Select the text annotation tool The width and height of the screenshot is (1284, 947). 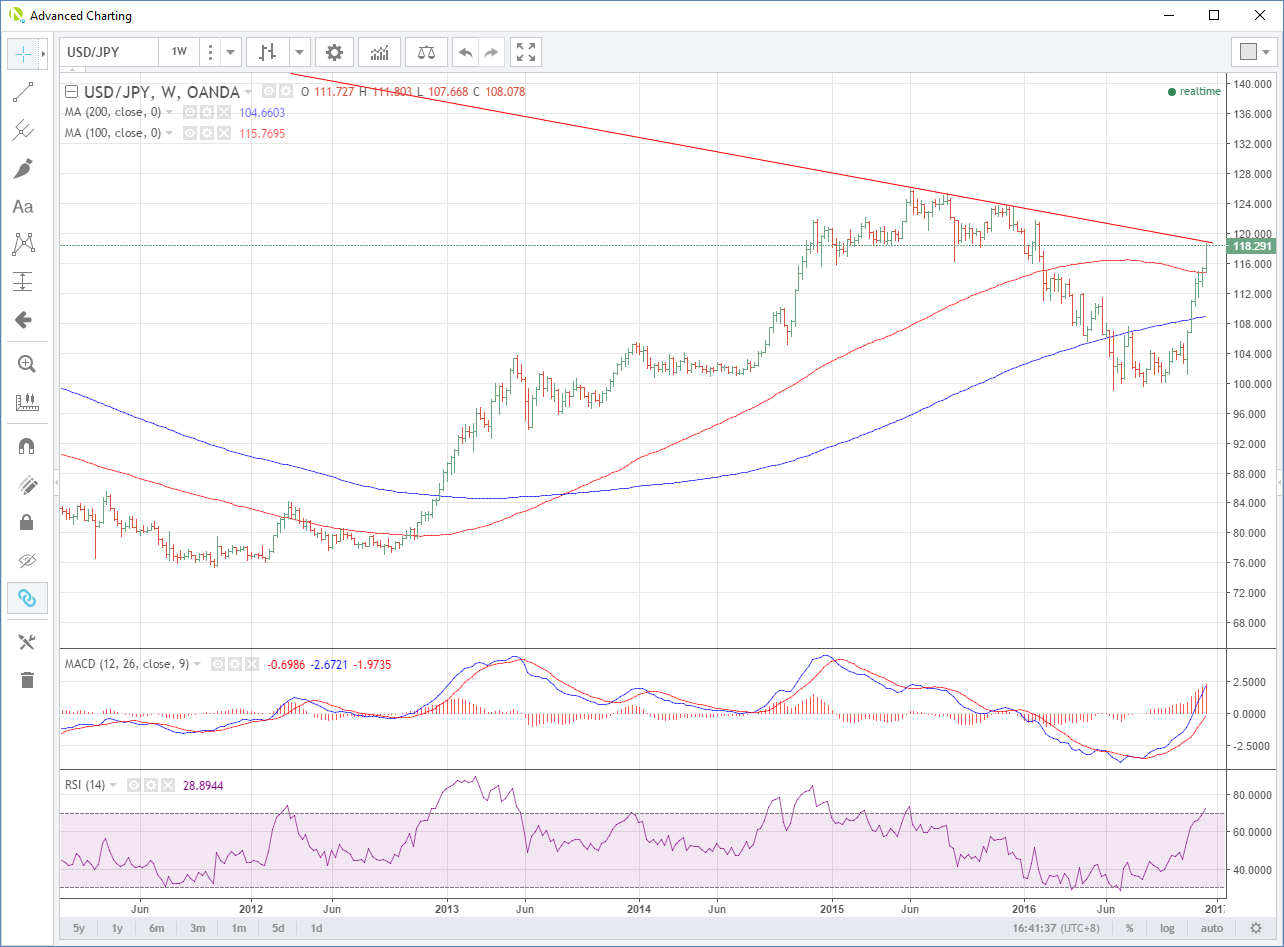point(23,206)
